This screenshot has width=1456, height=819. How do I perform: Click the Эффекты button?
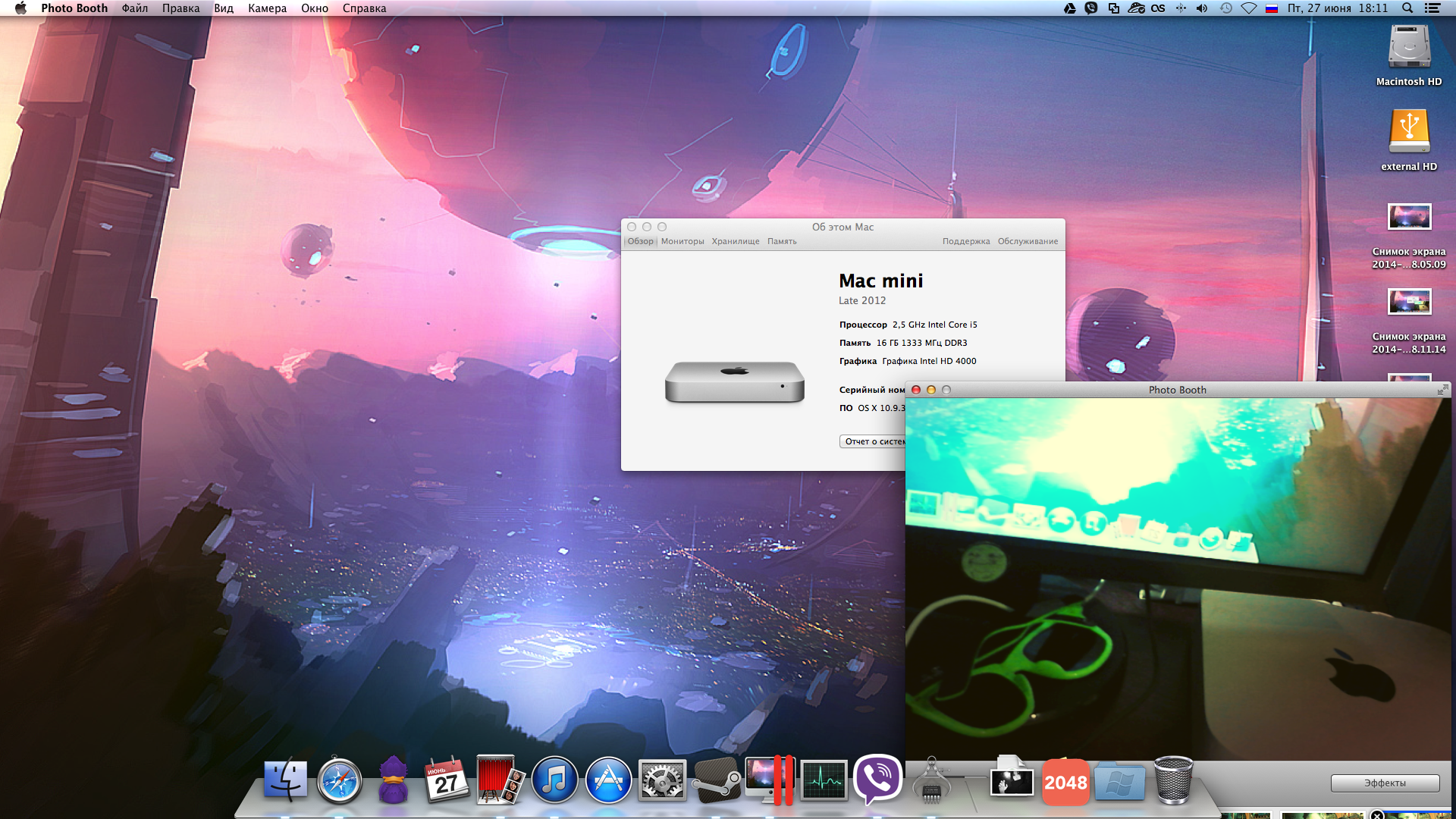(1385, 783)
